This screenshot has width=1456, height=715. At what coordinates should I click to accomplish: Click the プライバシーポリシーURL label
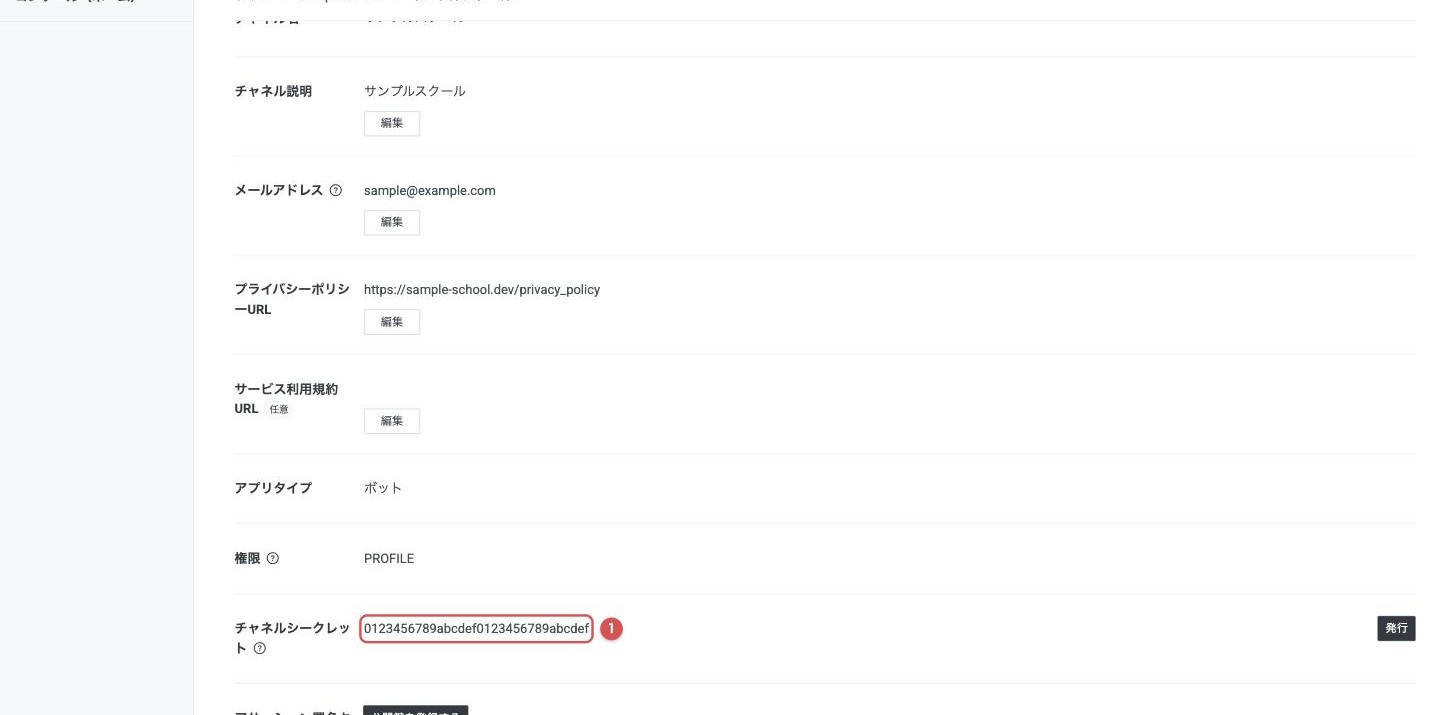292,299
